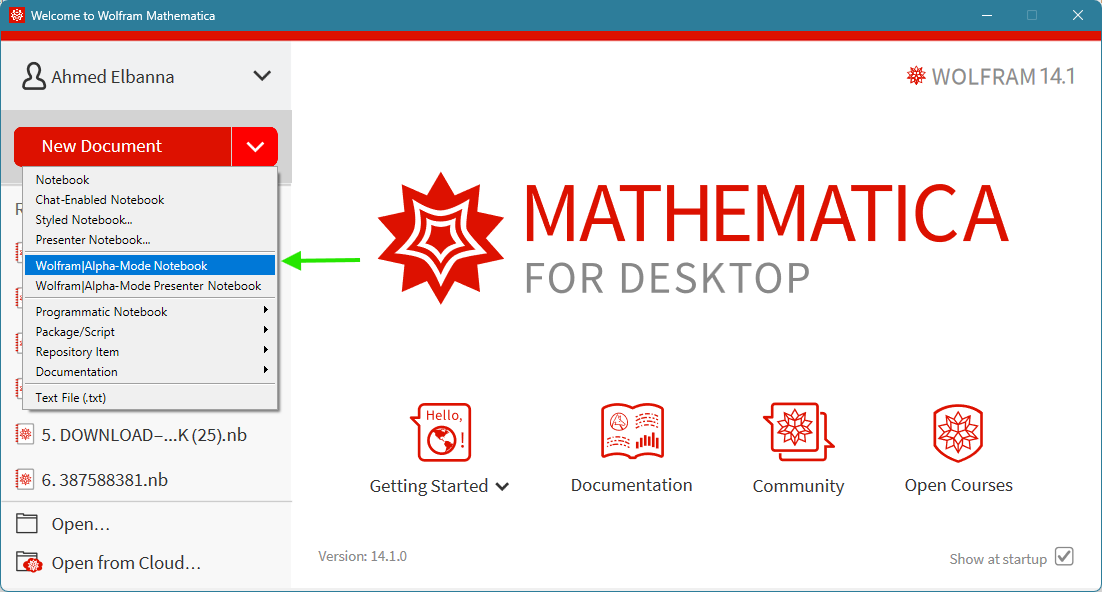Click the Show at startup label

coord(998,559)
